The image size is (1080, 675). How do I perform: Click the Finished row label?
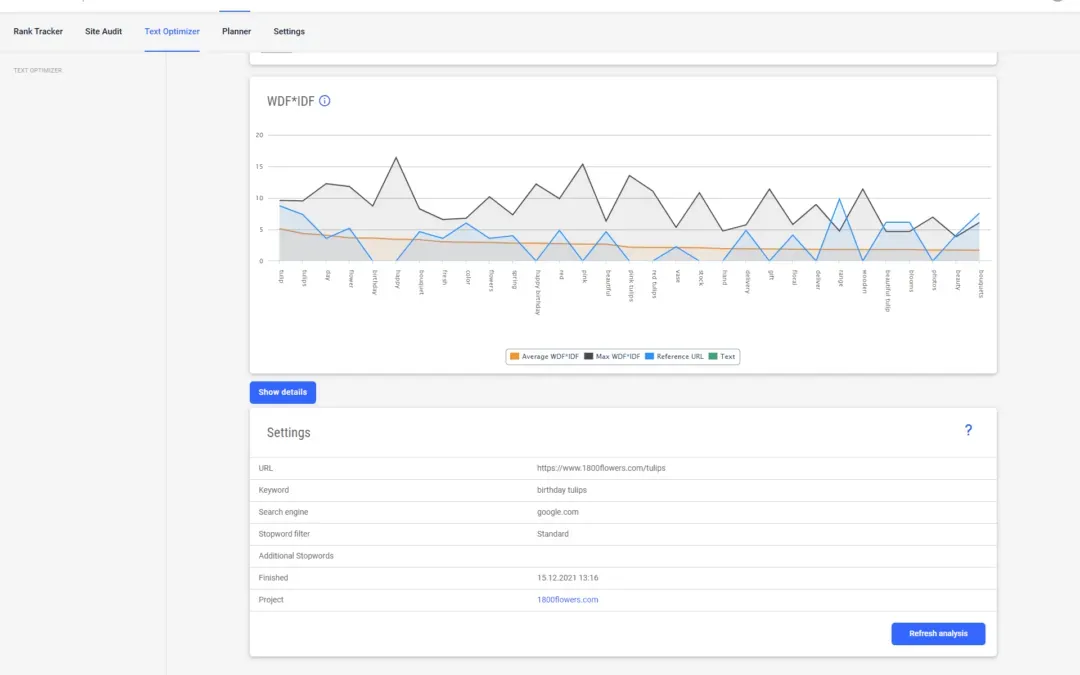pos(273,578)
